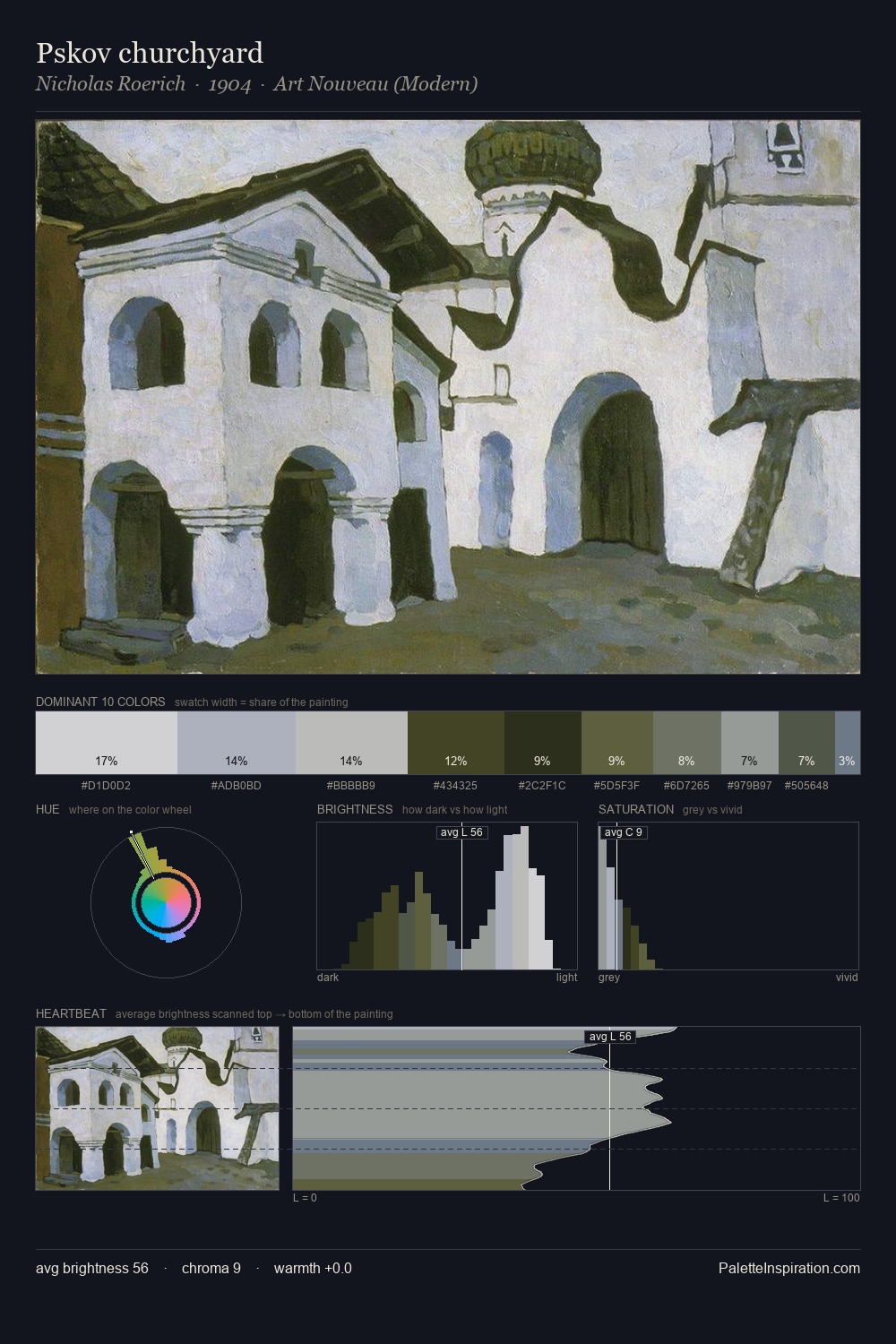Click the 'chroma 9' footer stat
This screenshot has width=896, height=1344.
(x=211, y=1268)
